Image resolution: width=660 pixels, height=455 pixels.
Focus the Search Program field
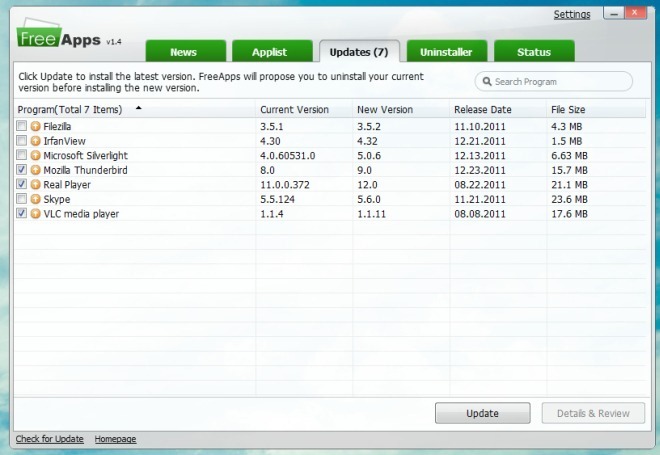click(554, 81)
